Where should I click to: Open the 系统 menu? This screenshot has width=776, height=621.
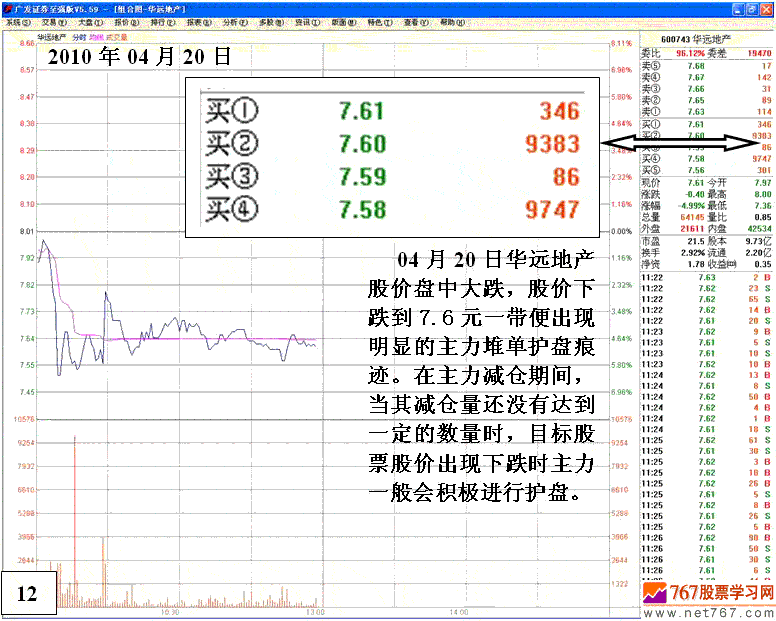(17, 21)
